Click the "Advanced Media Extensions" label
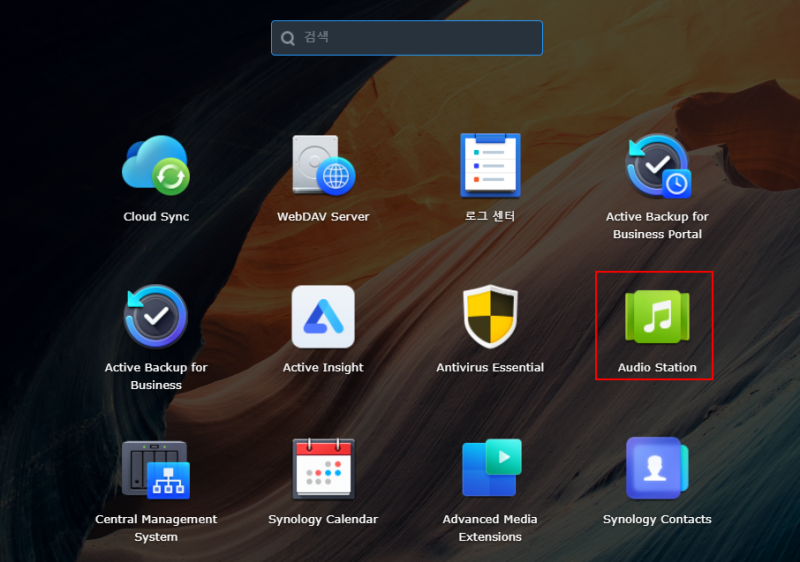Image resolution: width=800 pixels, height=562 pixels. coord(490,528)
